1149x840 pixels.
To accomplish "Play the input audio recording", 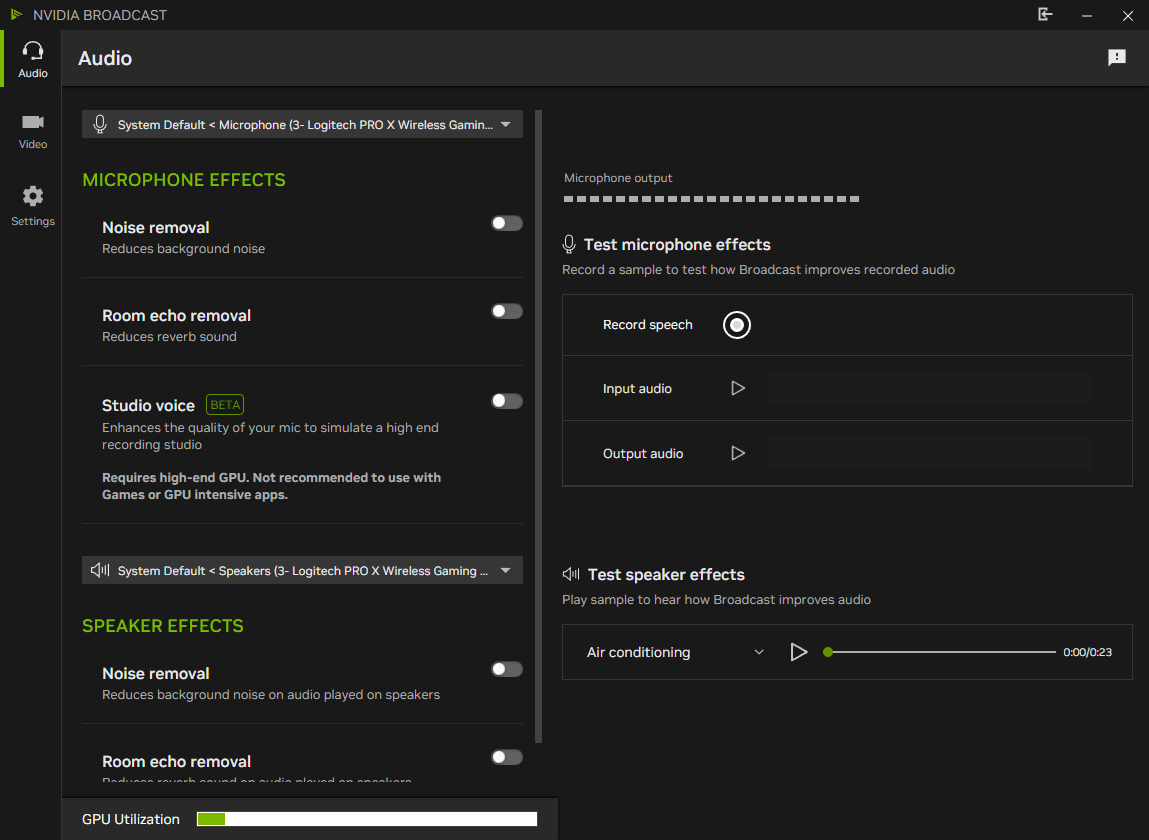I will 738,388.
